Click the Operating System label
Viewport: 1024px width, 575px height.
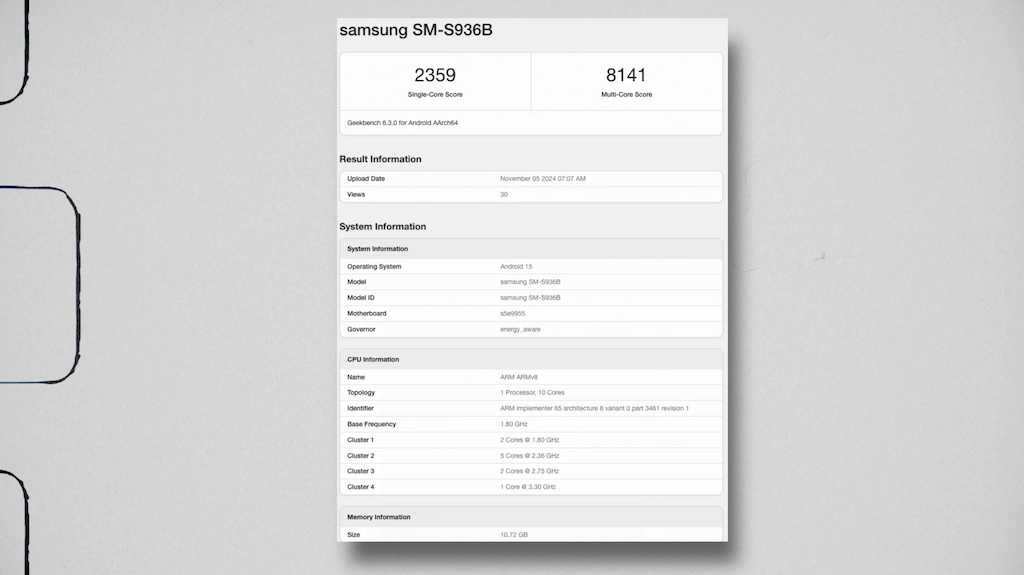(x=374, y=267)
